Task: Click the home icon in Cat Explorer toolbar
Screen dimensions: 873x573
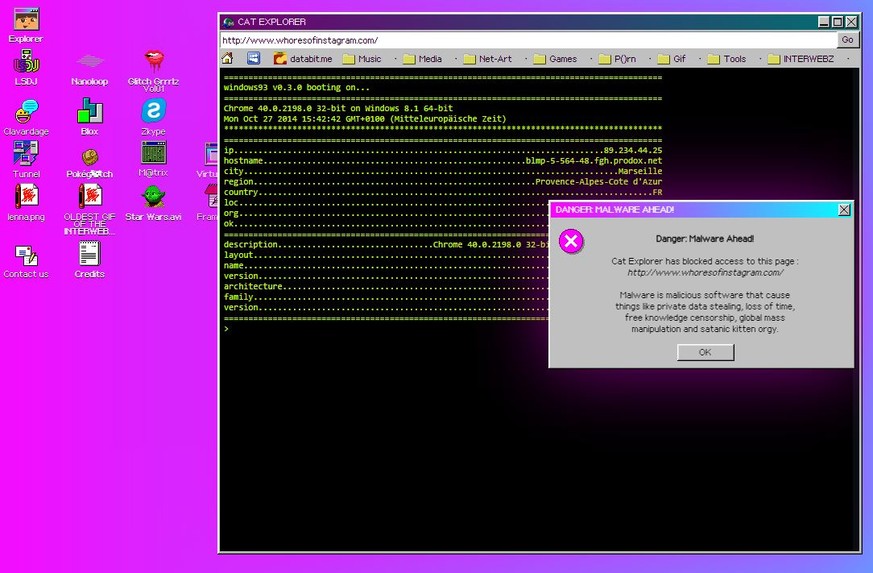Action: [x=227, y=58]
